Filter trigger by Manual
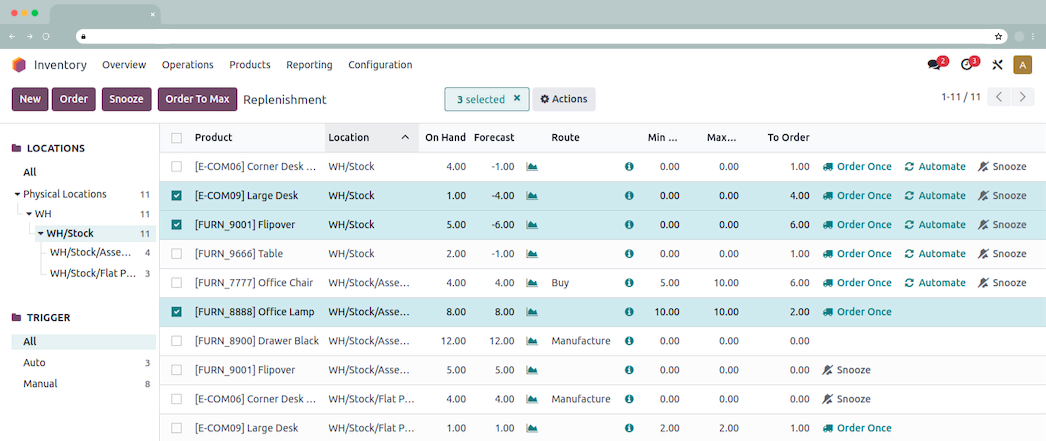Image resolution: width=1046 pixels, height=441 pixels. tap(40, 384)
